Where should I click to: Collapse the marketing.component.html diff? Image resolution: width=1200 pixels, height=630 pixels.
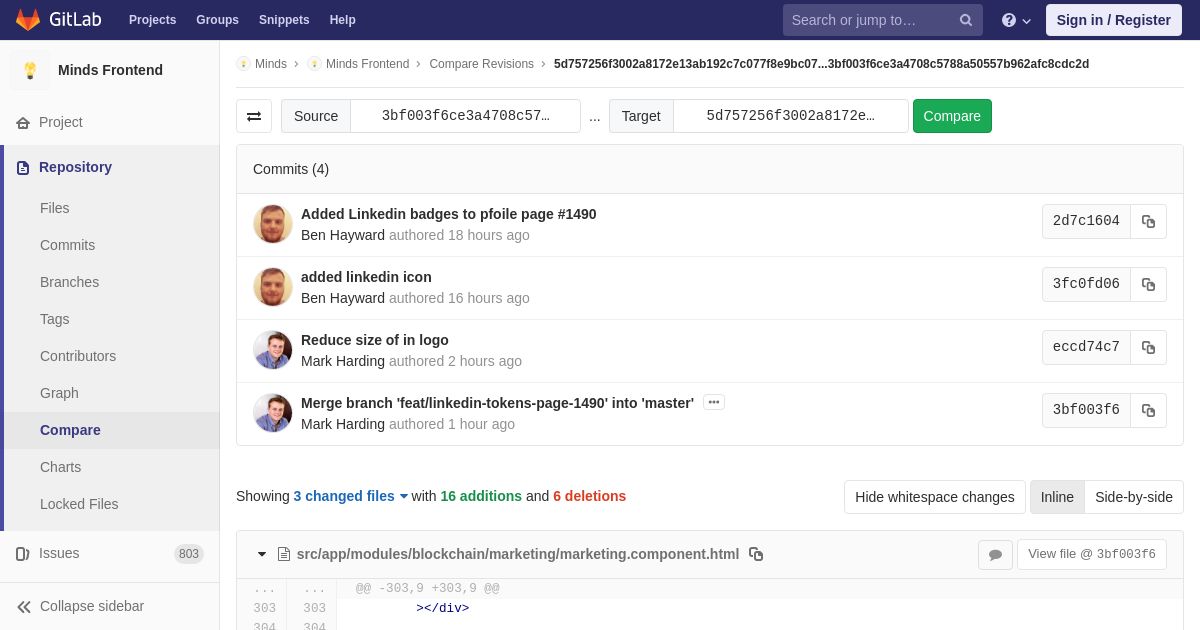262,554
